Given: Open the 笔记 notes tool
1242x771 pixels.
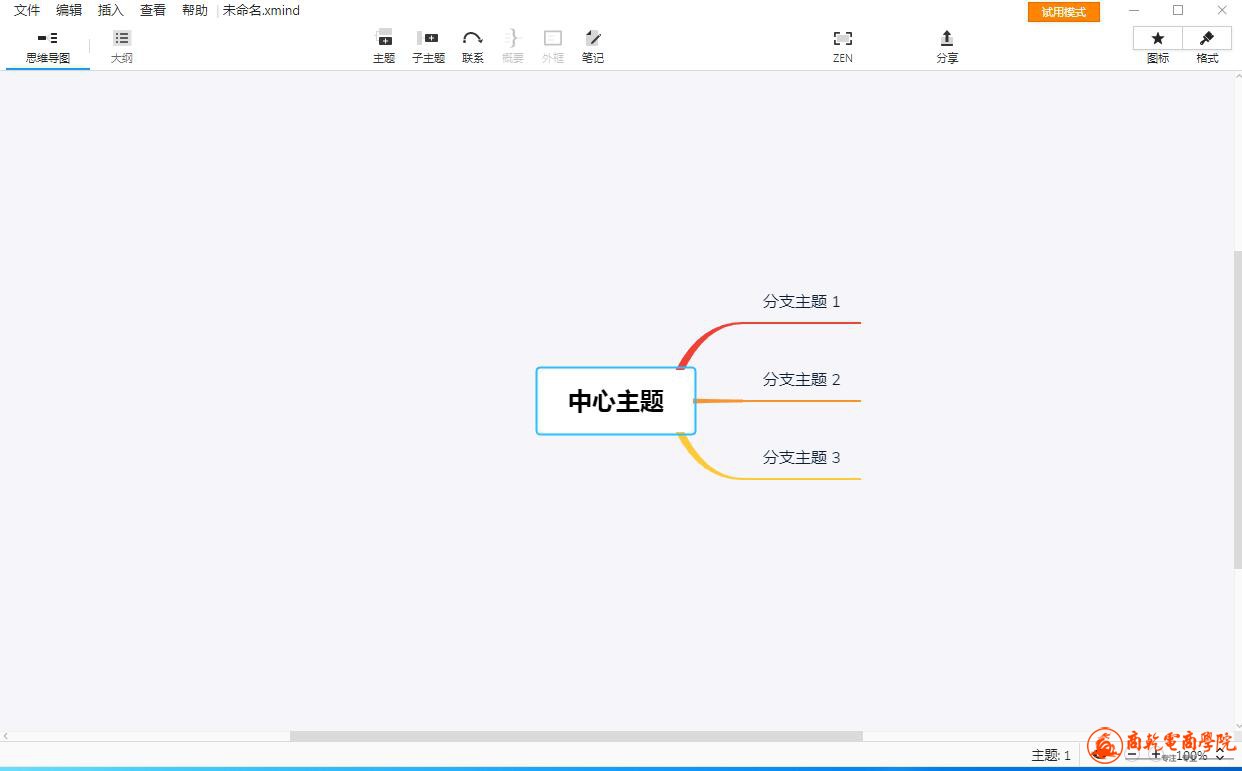Looking at the screenshot, I should (x=593, y=46).
